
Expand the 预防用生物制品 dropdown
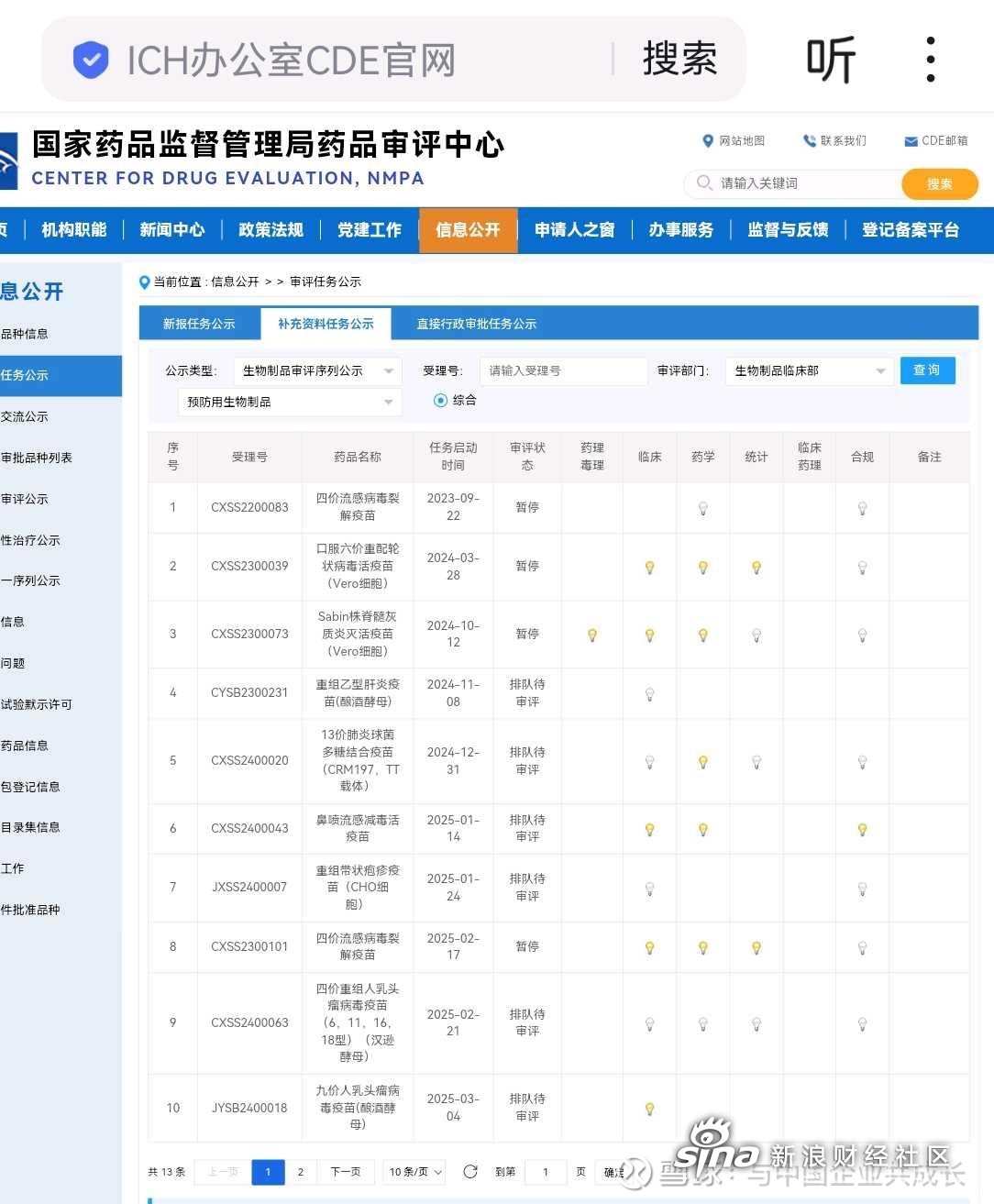point(290,402)
